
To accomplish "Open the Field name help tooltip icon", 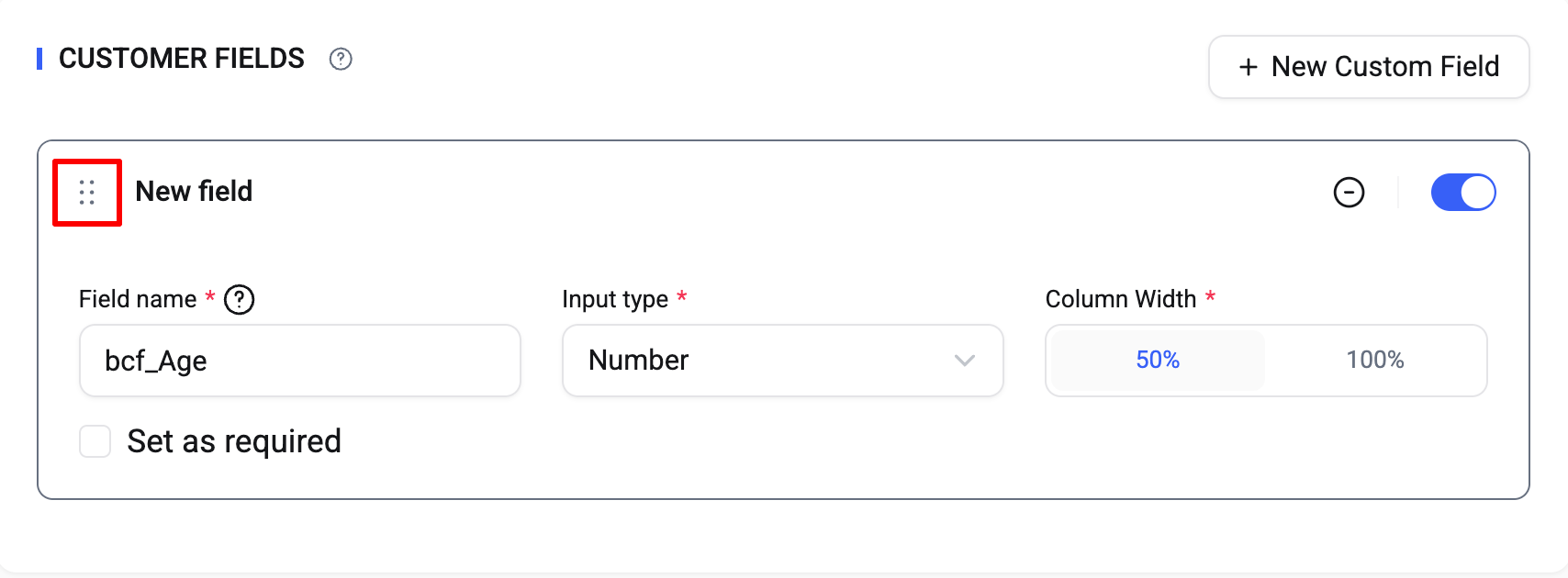I will pyautogui.click(x=240, y=299).
